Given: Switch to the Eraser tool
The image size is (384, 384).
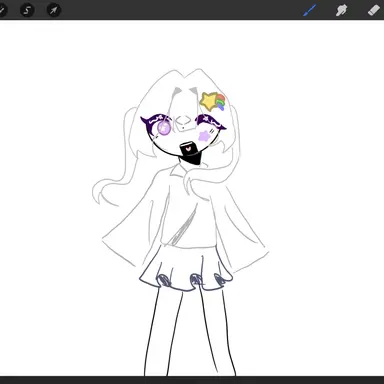Looking at the screenshot, I should point(374,10).
